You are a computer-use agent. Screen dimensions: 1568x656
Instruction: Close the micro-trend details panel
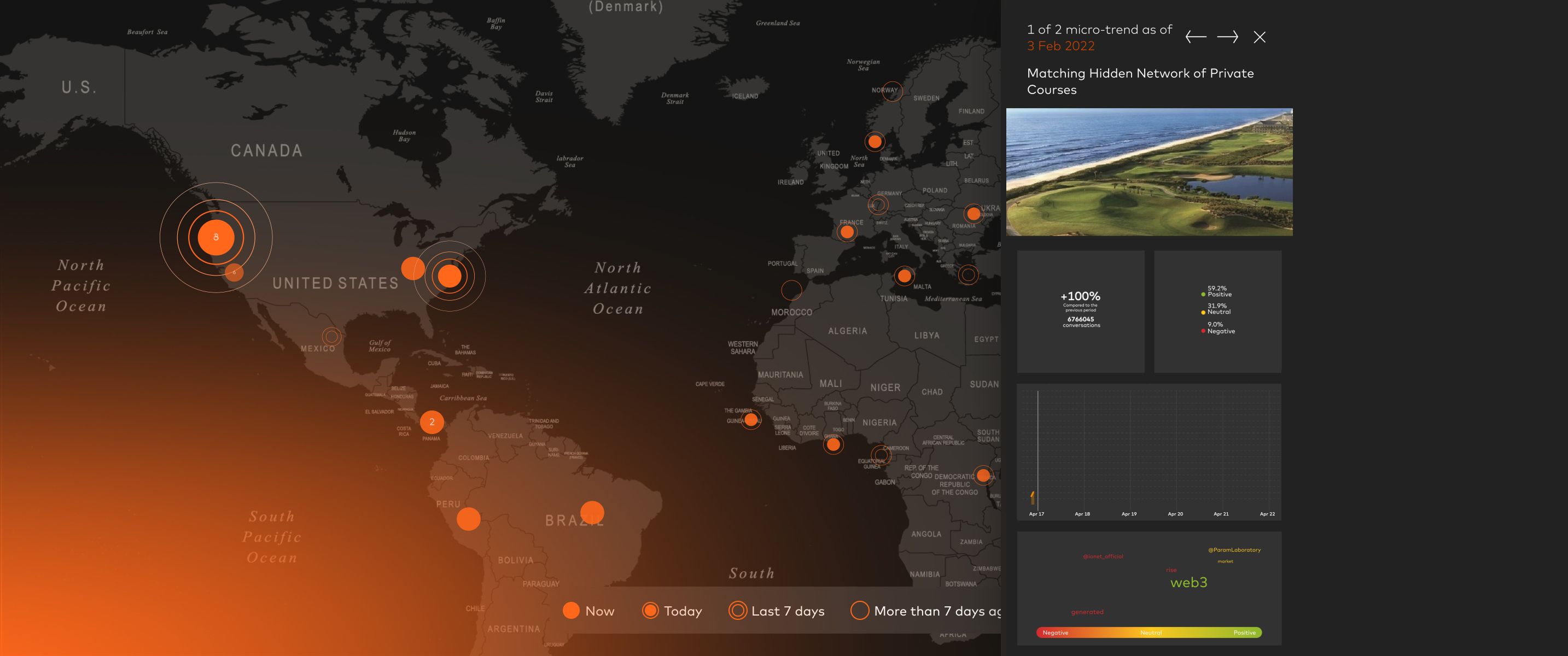point(1260,37)
